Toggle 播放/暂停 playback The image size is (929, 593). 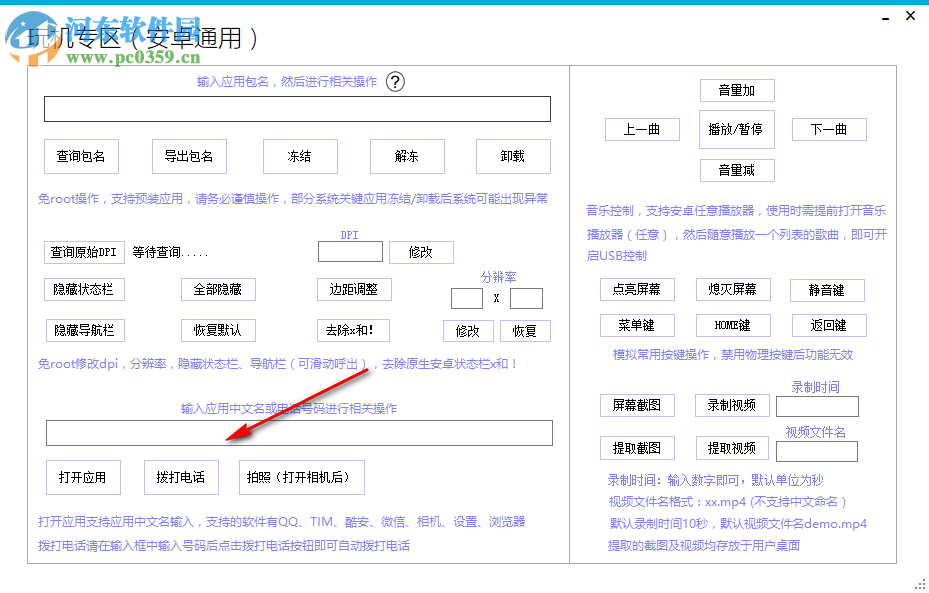click(736, 130)
